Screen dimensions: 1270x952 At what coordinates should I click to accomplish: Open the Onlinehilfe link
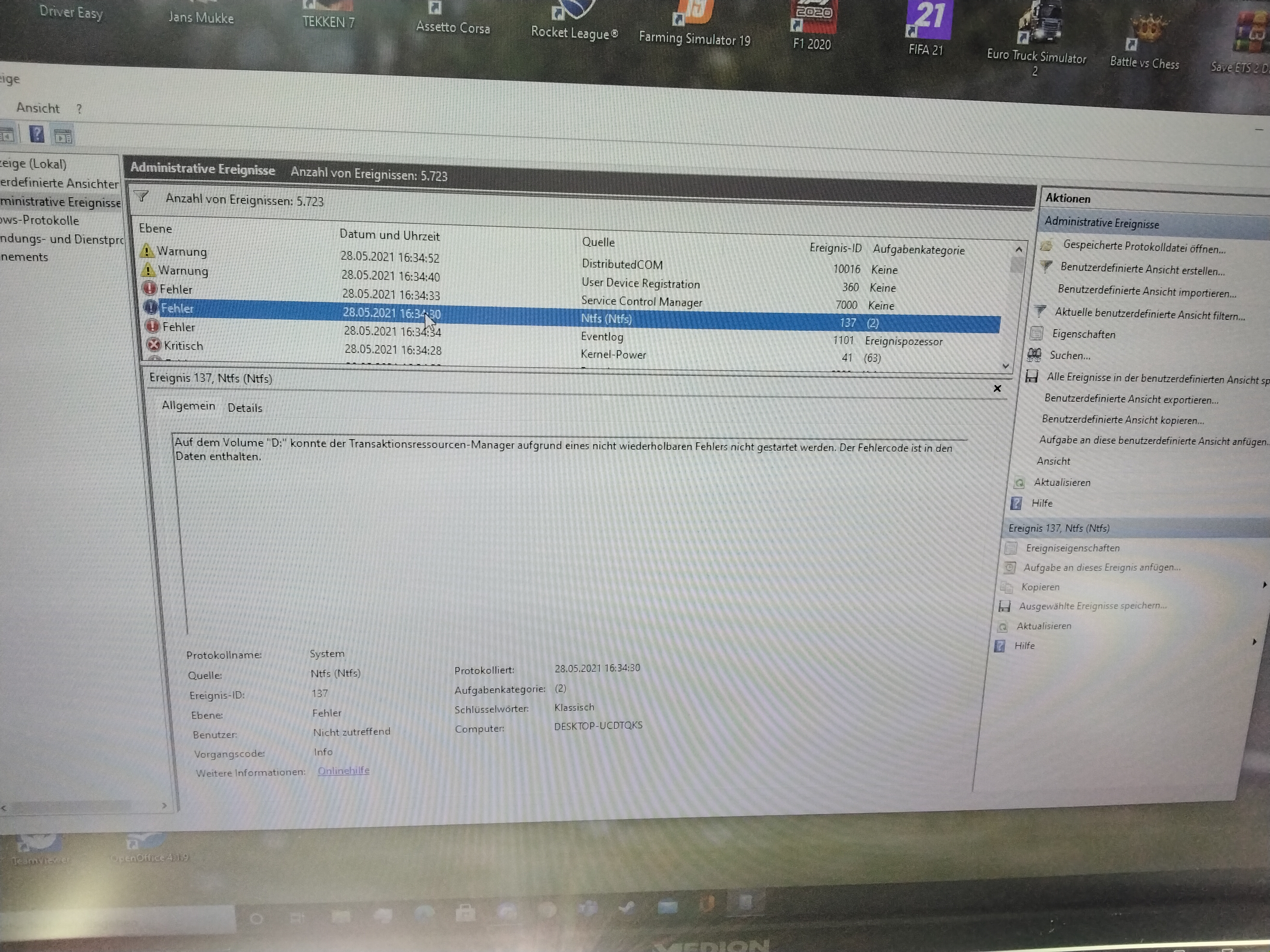[343, 771]
